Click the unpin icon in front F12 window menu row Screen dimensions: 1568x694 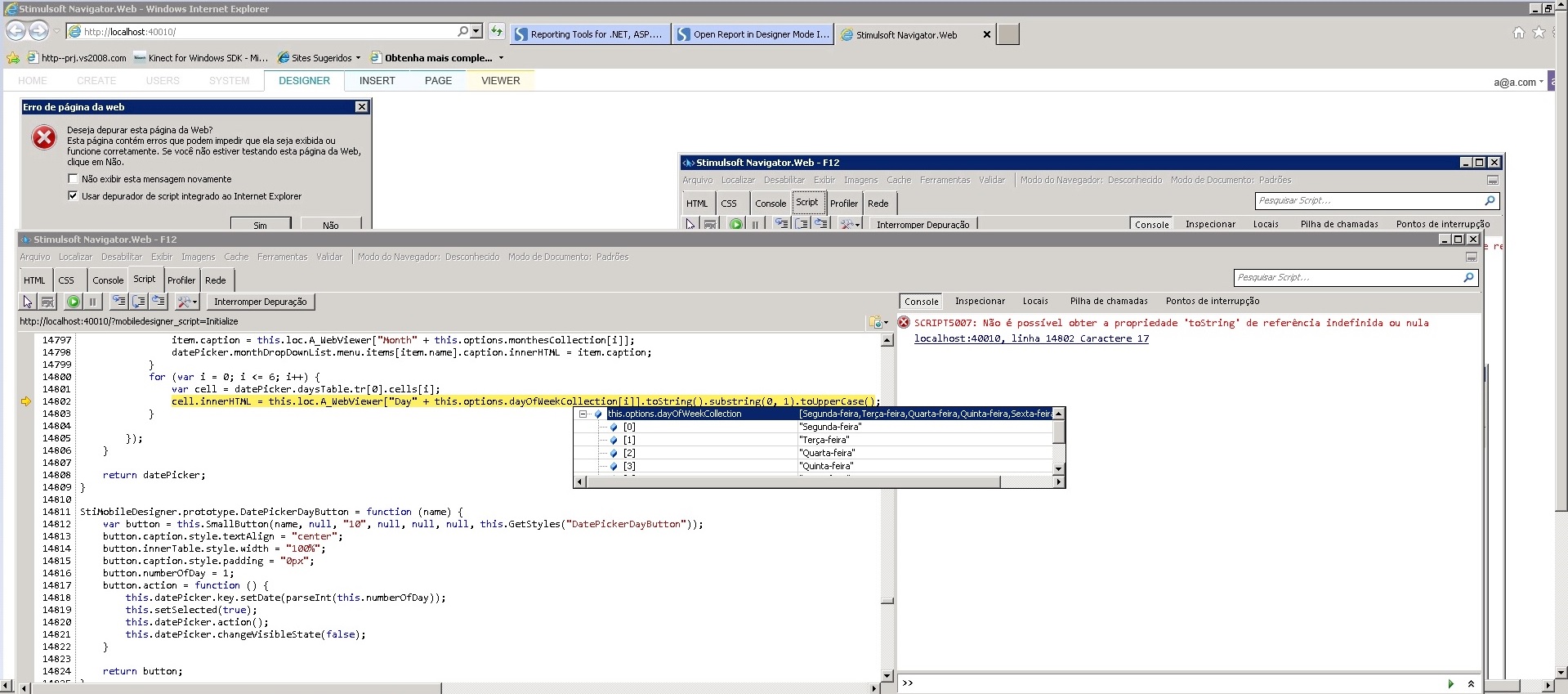(1472, 257)
